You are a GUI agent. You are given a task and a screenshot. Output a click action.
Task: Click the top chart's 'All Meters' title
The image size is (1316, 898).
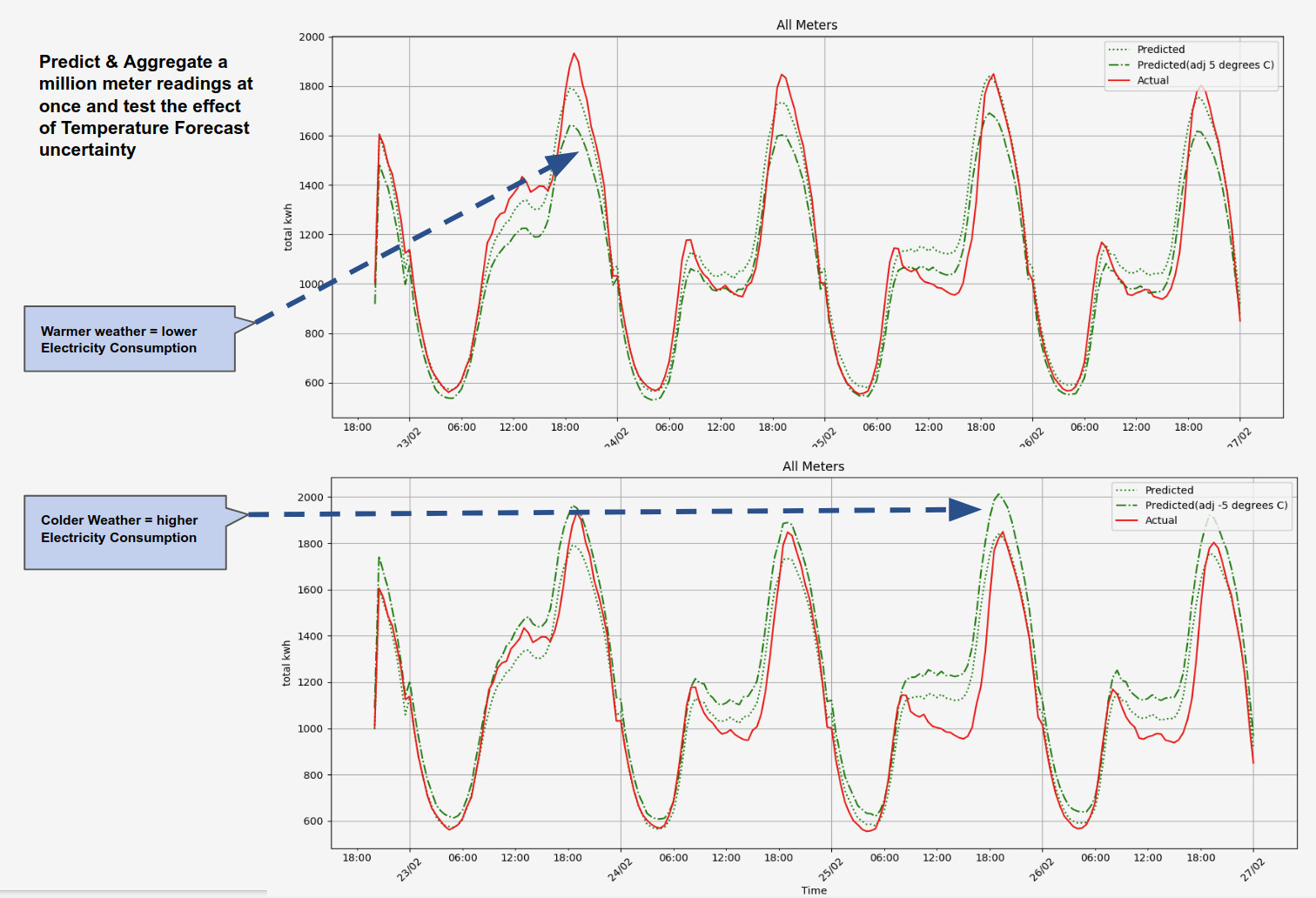(806, 25)
